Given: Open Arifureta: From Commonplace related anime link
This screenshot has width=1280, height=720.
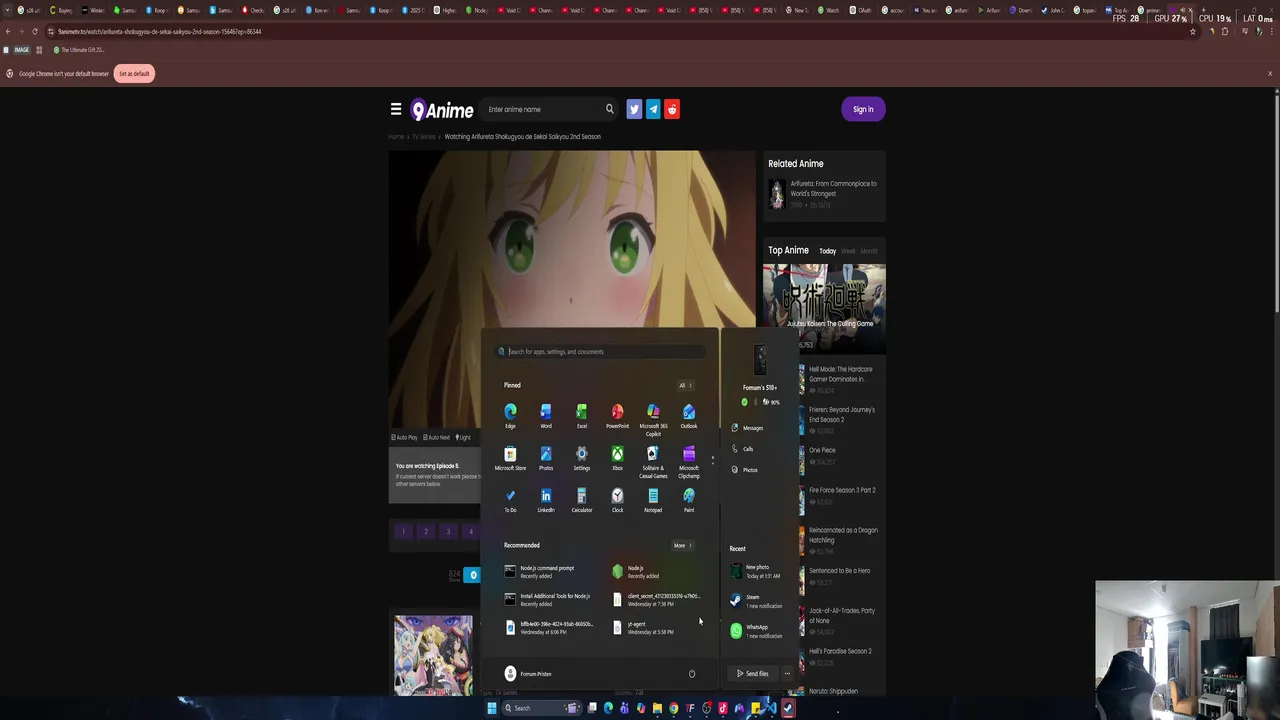Looking at the screenshot, I should (x=833, y=188).
